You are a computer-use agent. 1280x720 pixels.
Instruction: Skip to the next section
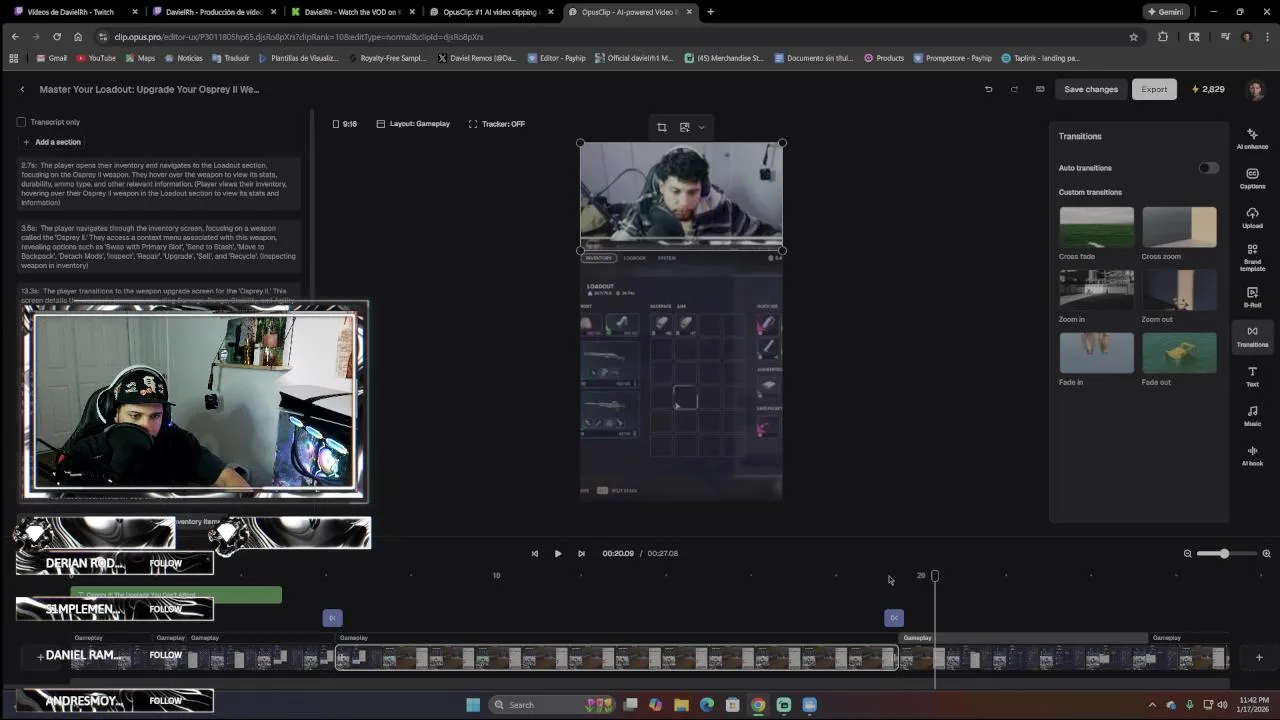click(581, 553)
